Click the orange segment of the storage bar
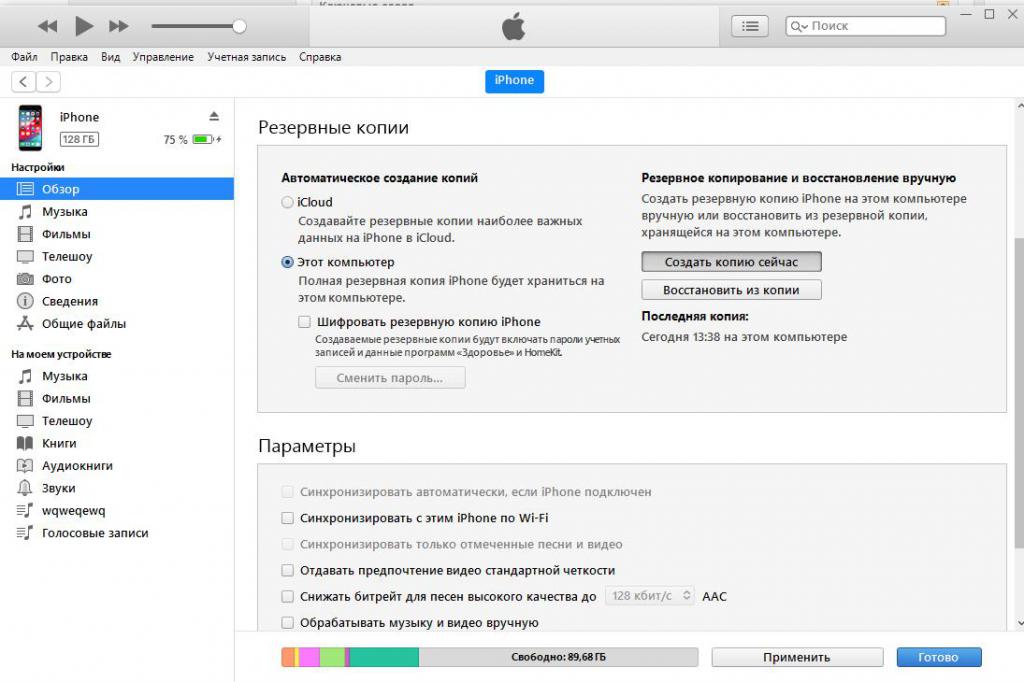 click(x=288, y=657)
